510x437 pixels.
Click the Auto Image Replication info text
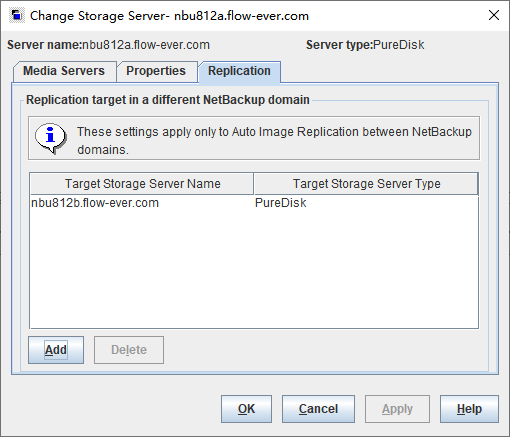point(274,141)
